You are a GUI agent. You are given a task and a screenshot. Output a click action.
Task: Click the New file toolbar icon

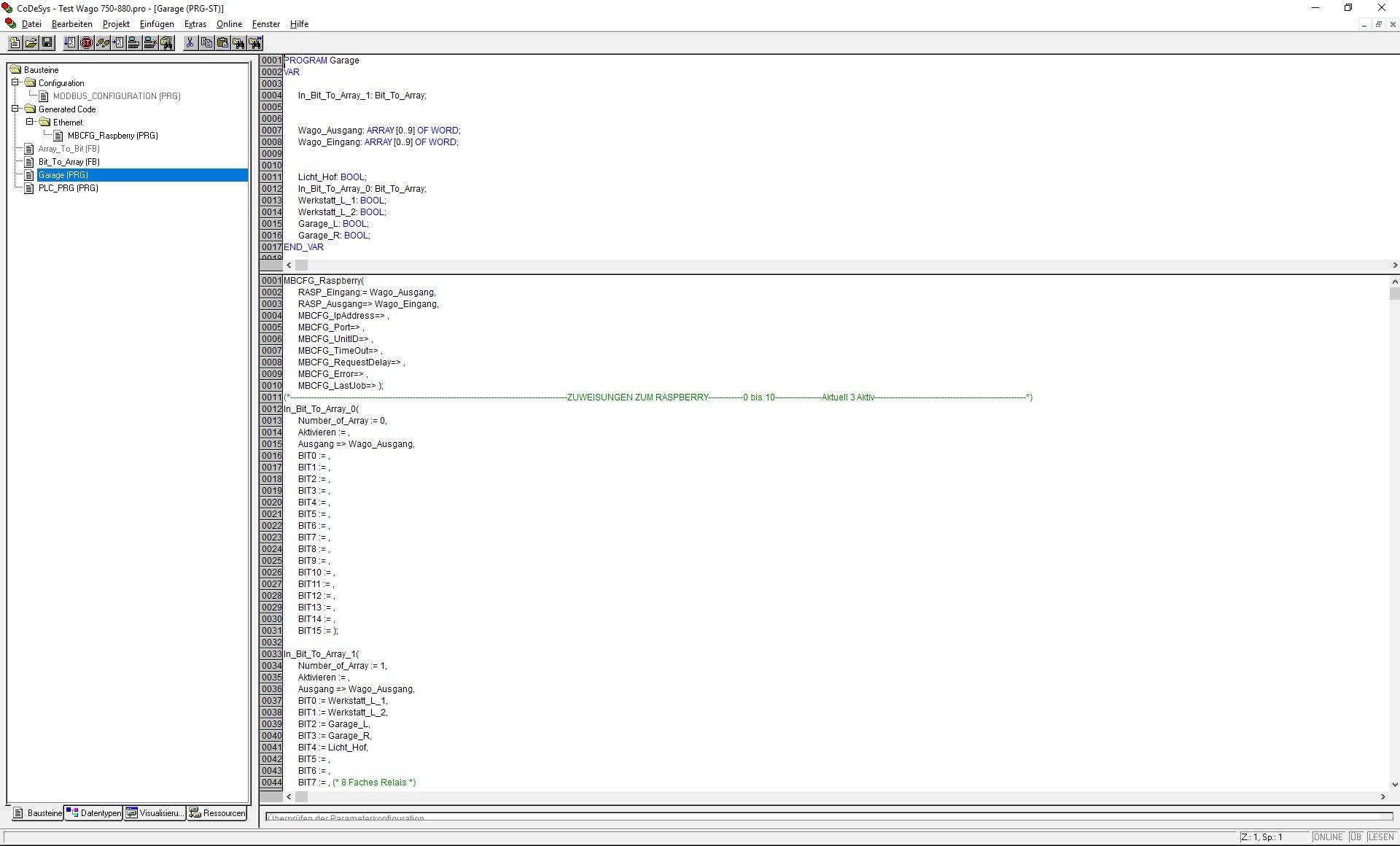[15, 43]
